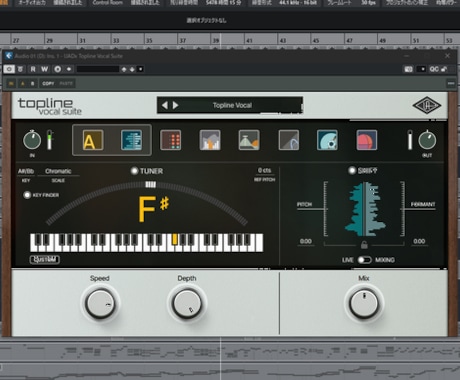460x380 pixels.
Task: Click the small arrow icon after the record icon
Action: (x=69, y=69)
